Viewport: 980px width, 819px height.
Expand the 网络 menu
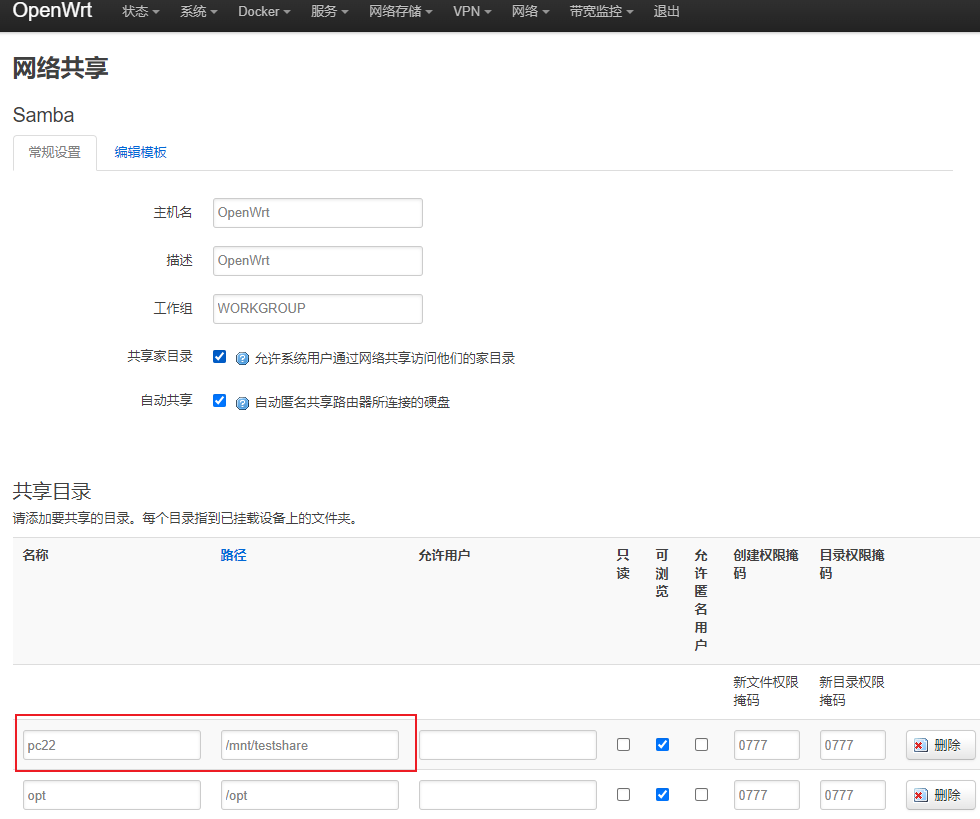click(530, 12)
